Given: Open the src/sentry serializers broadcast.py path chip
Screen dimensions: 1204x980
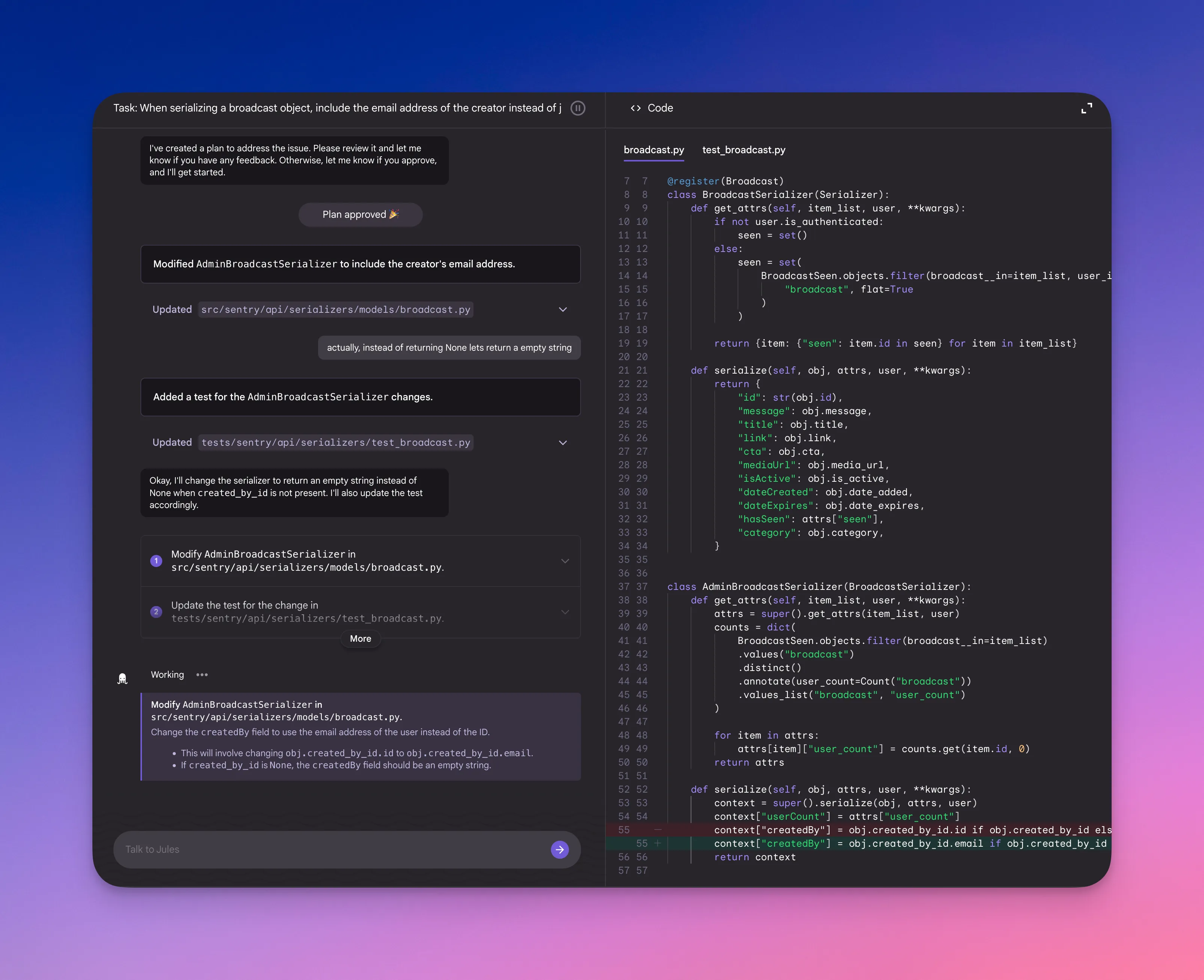Looking at the screenshot, I should click(x=336, y=309).
